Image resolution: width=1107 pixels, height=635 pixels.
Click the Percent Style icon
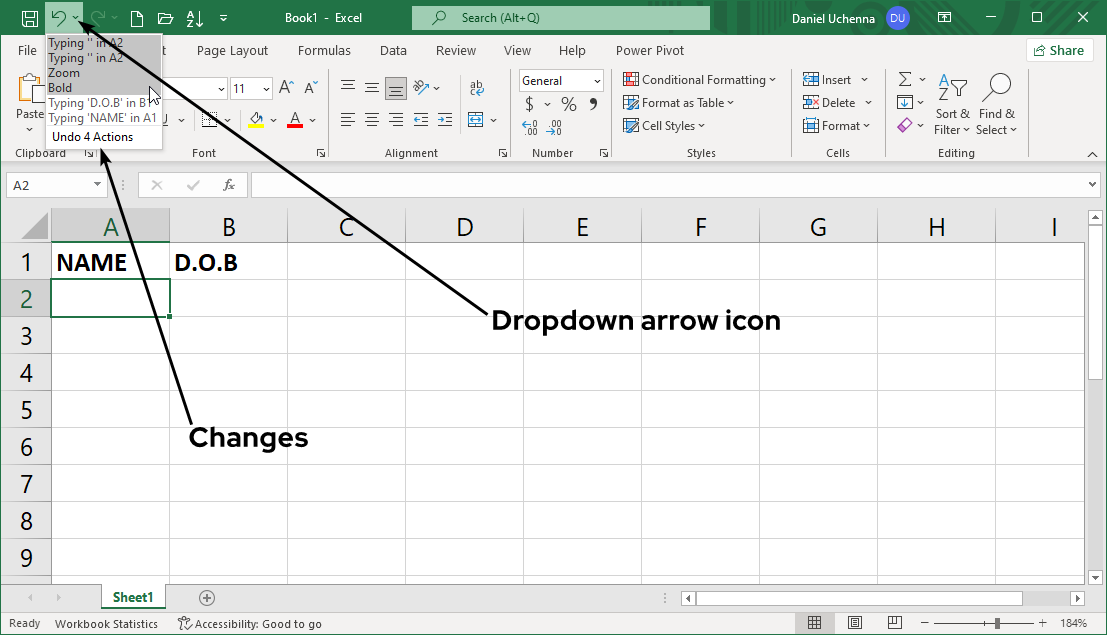[568, 104]
